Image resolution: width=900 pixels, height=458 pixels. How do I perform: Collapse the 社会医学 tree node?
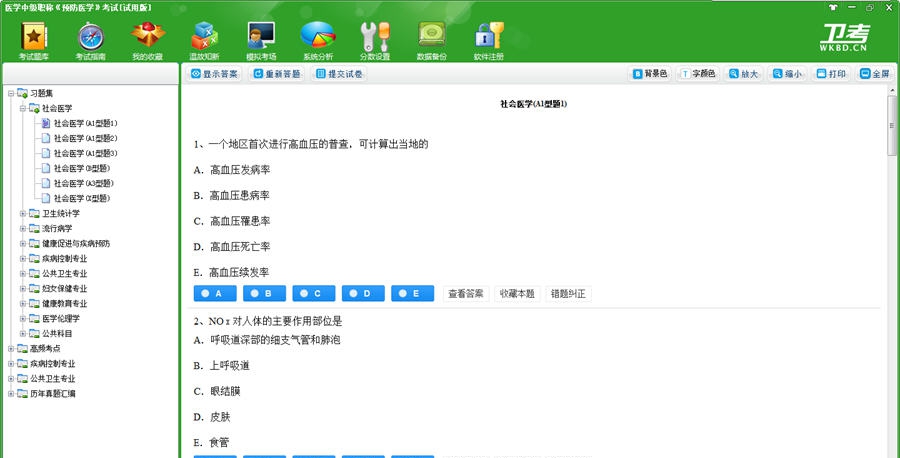coord(23,108)
